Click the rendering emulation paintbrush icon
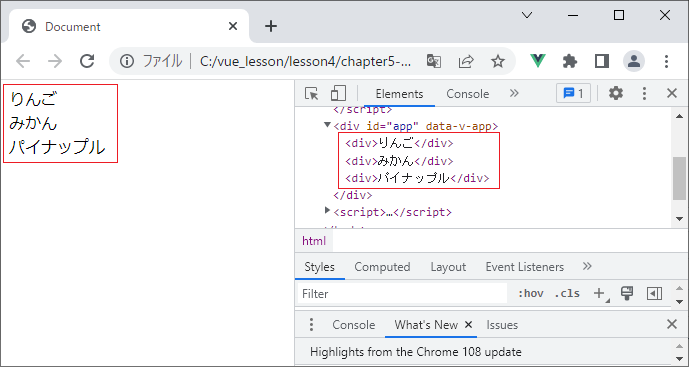Viewport: 689px width, 367px height. [x=627, y=293]
